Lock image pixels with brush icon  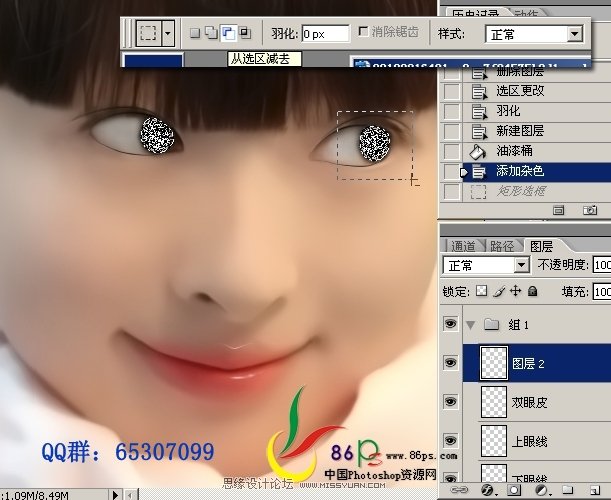click(499, 291)
